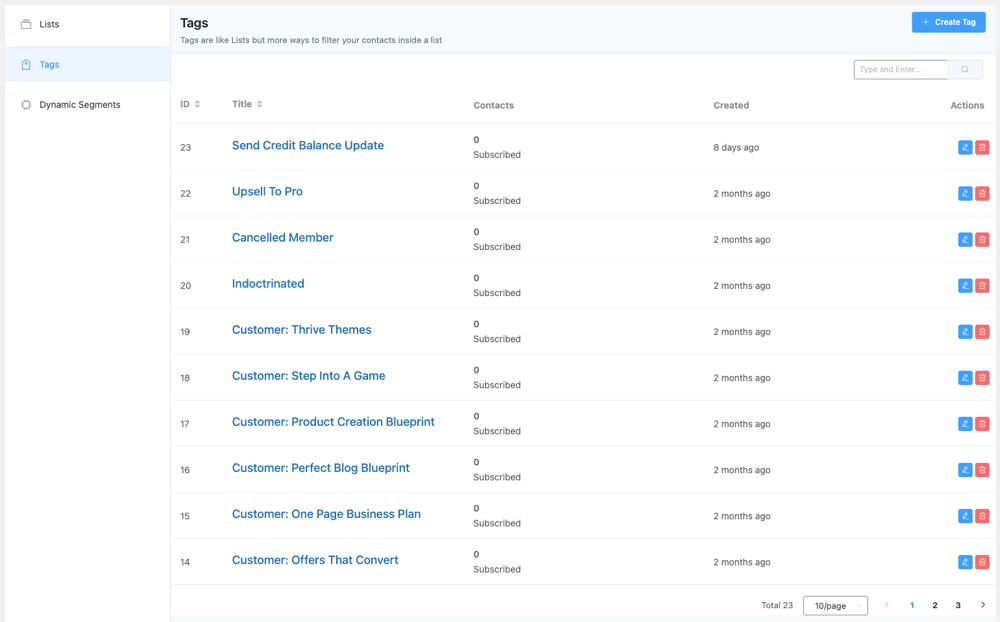Edit the Customer: One Page Business Plan tag
Screen dimensions: 1000x622
tap(965, 515)
